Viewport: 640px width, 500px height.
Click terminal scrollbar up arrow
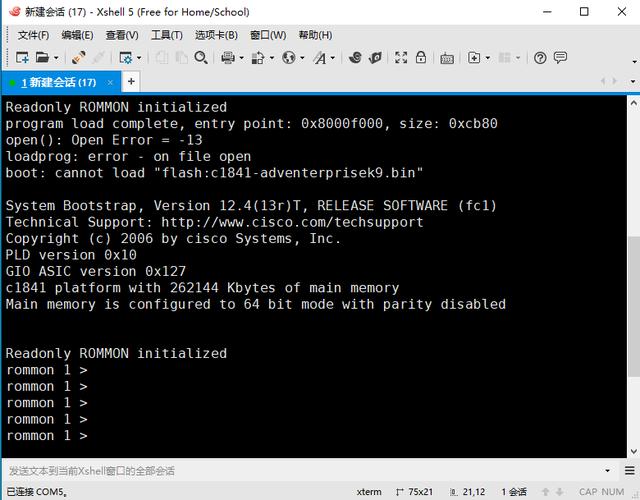tap(633, 103)
